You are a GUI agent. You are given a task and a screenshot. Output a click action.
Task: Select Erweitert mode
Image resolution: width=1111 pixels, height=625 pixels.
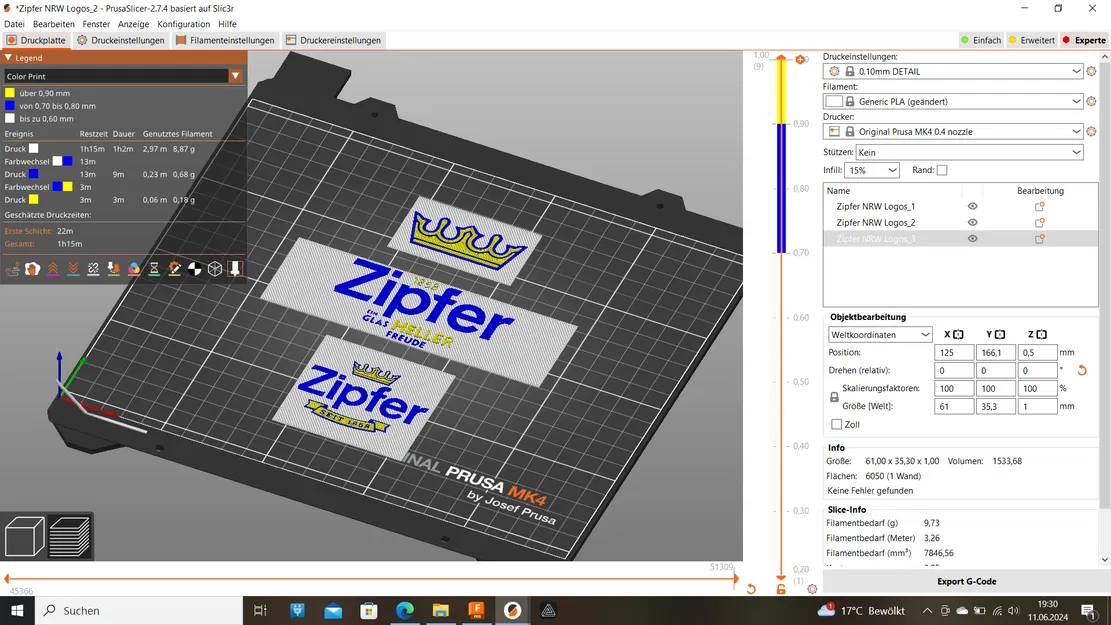[1032, 40]
